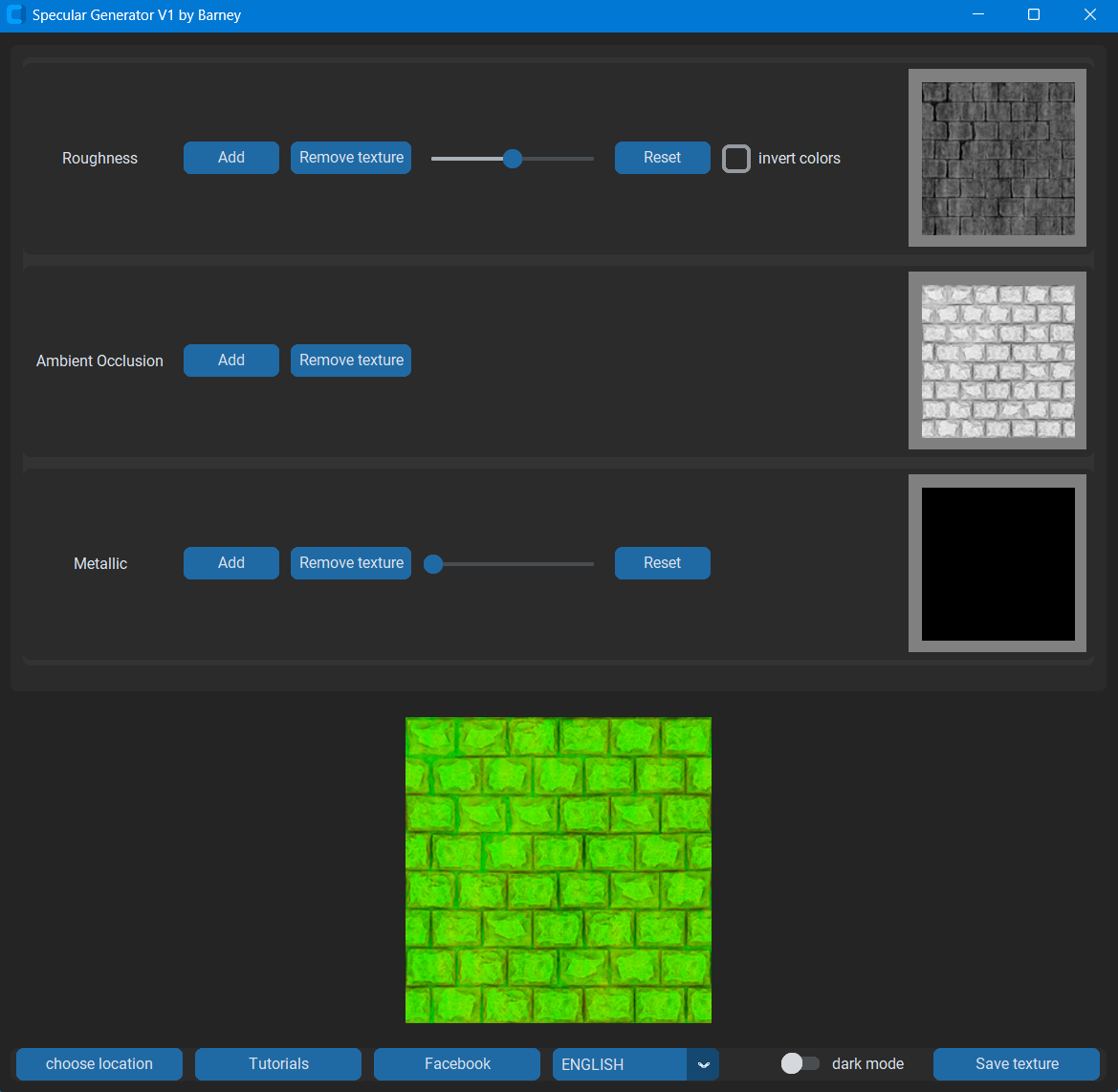Viewport: 1118px width, 1092px height.
Task: Click the choose location button
Action: [99, 1063]
